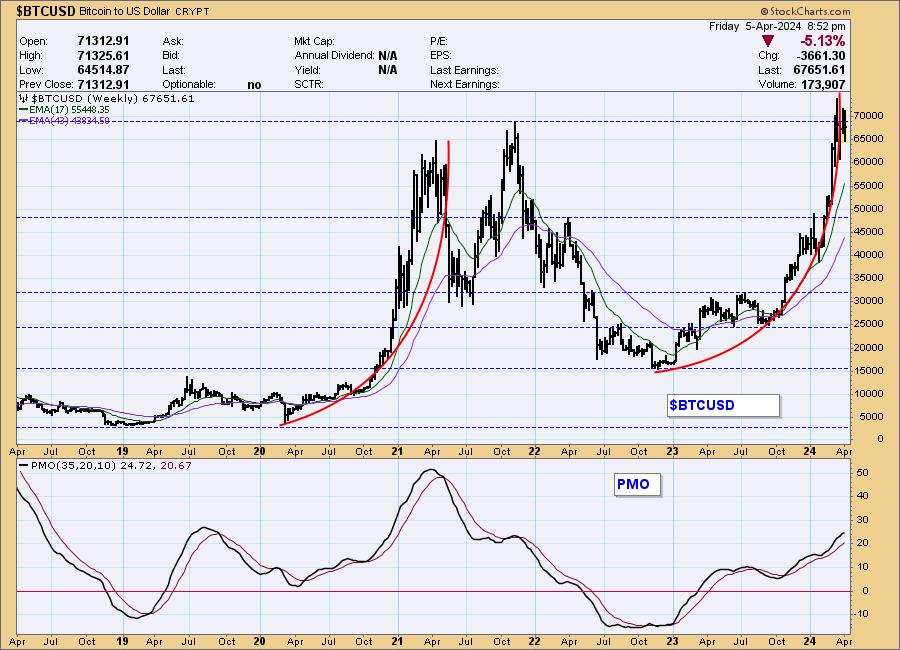Click the Optionable 'no' value
The height and width of the screenshot is (650, 900).
(x=254, y=85)
